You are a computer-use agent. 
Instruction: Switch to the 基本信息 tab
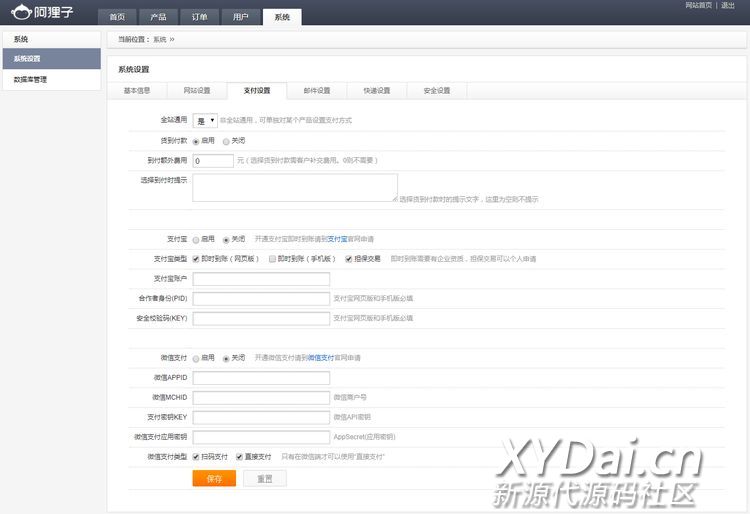tap(137, 90)
